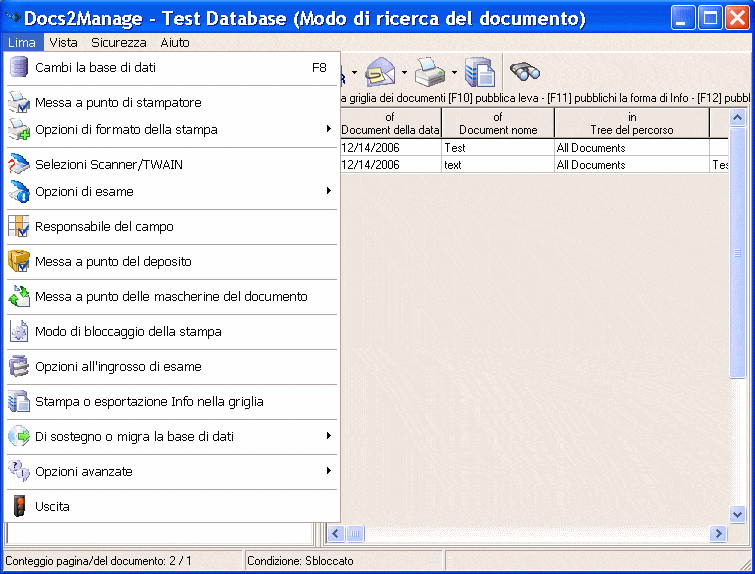755x574 pixels.
Task: Click the scan options icon beside Opzioni di esame
Action: point(19,191)
